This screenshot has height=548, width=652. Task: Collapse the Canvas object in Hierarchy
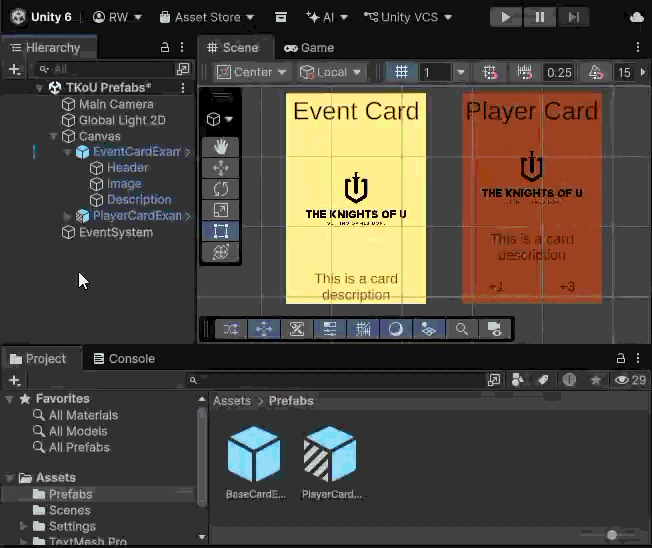coord(53,136)
